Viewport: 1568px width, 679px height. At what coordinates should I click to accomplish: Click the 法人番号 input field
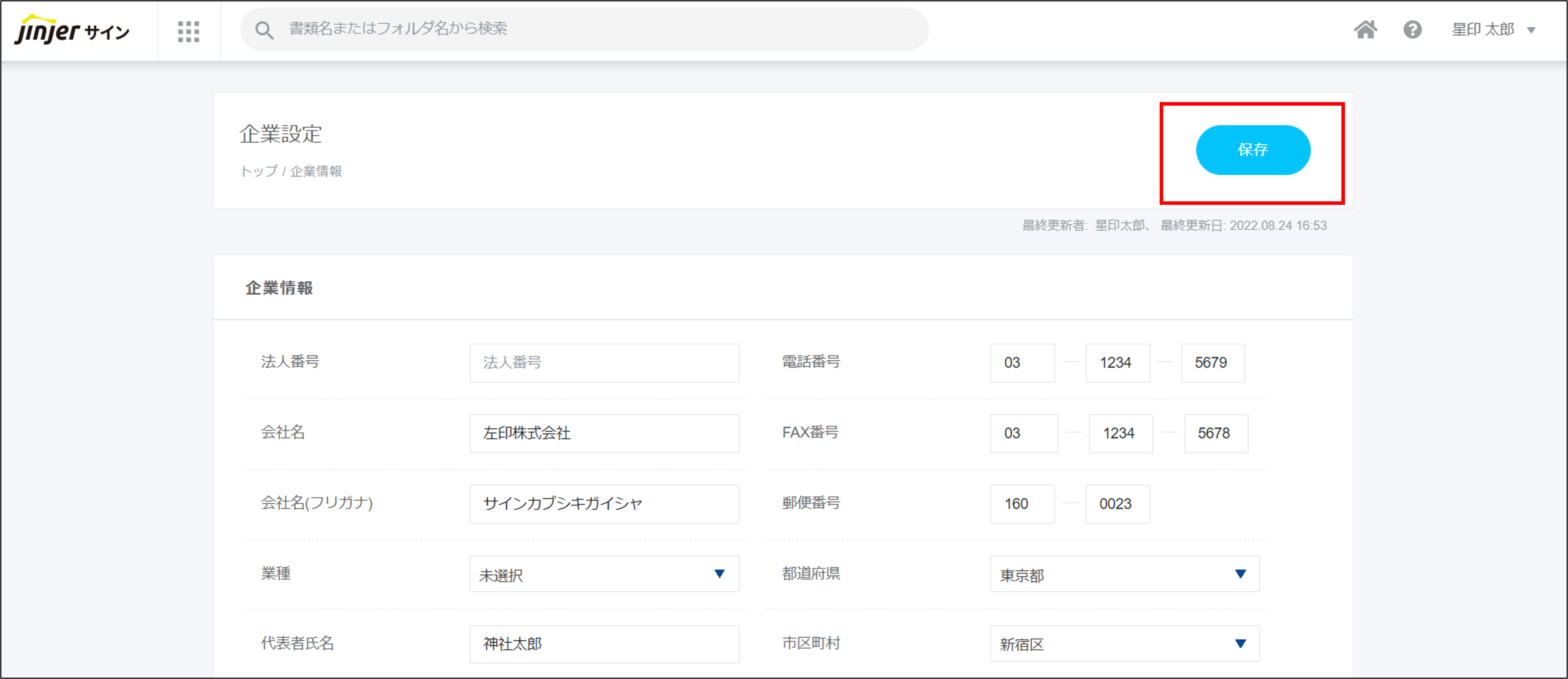[x=604, y=363]
